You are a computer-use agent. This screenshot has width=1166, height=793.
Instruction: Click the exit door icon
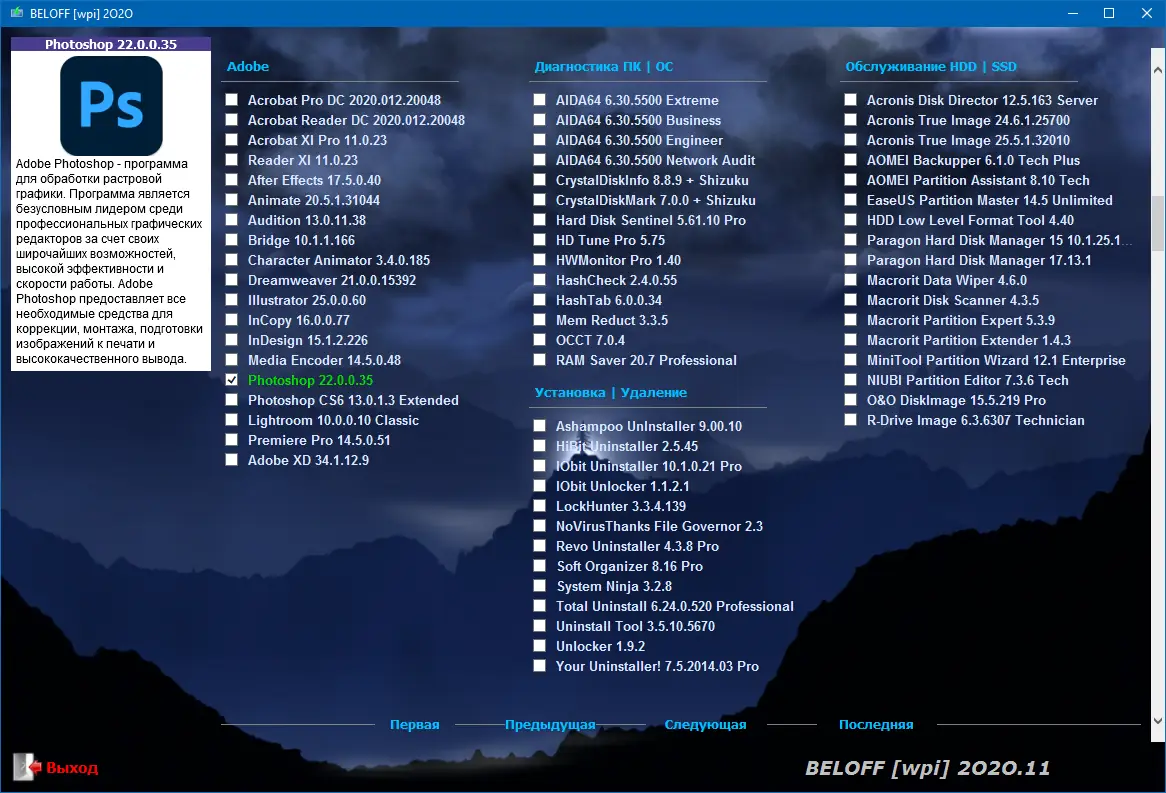[27, 767]
